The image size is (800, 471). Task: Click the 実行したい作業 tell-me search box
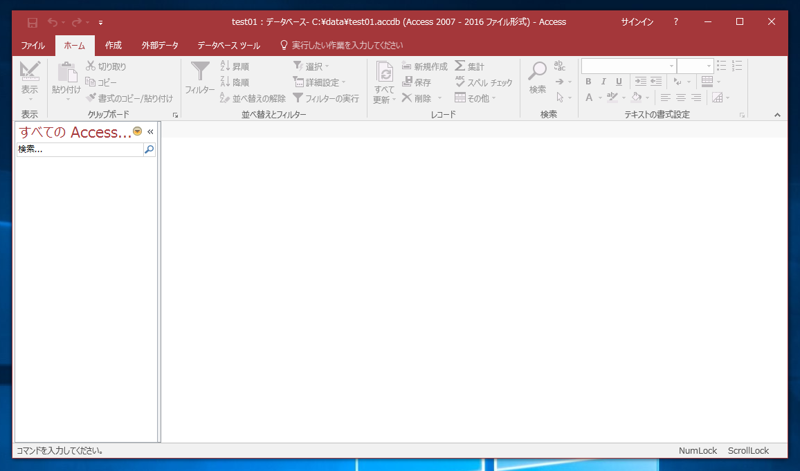[x=342, y=45]
